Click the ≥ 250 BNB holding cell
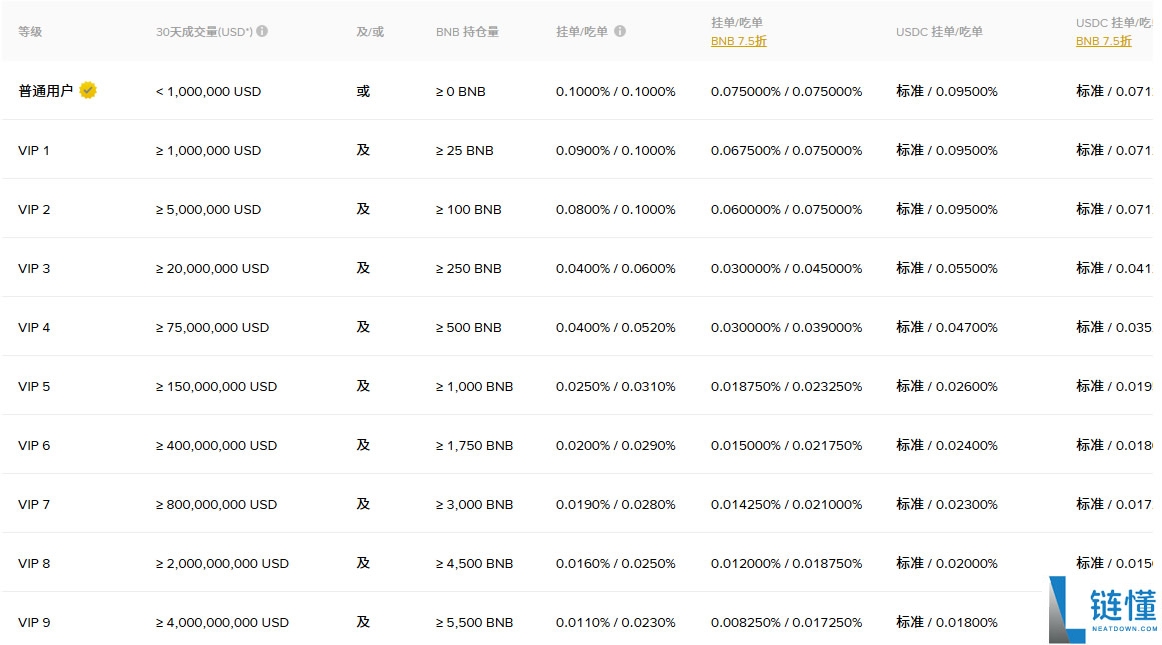Viewport: 1162px width, 645px height. (x=468, y=268)
